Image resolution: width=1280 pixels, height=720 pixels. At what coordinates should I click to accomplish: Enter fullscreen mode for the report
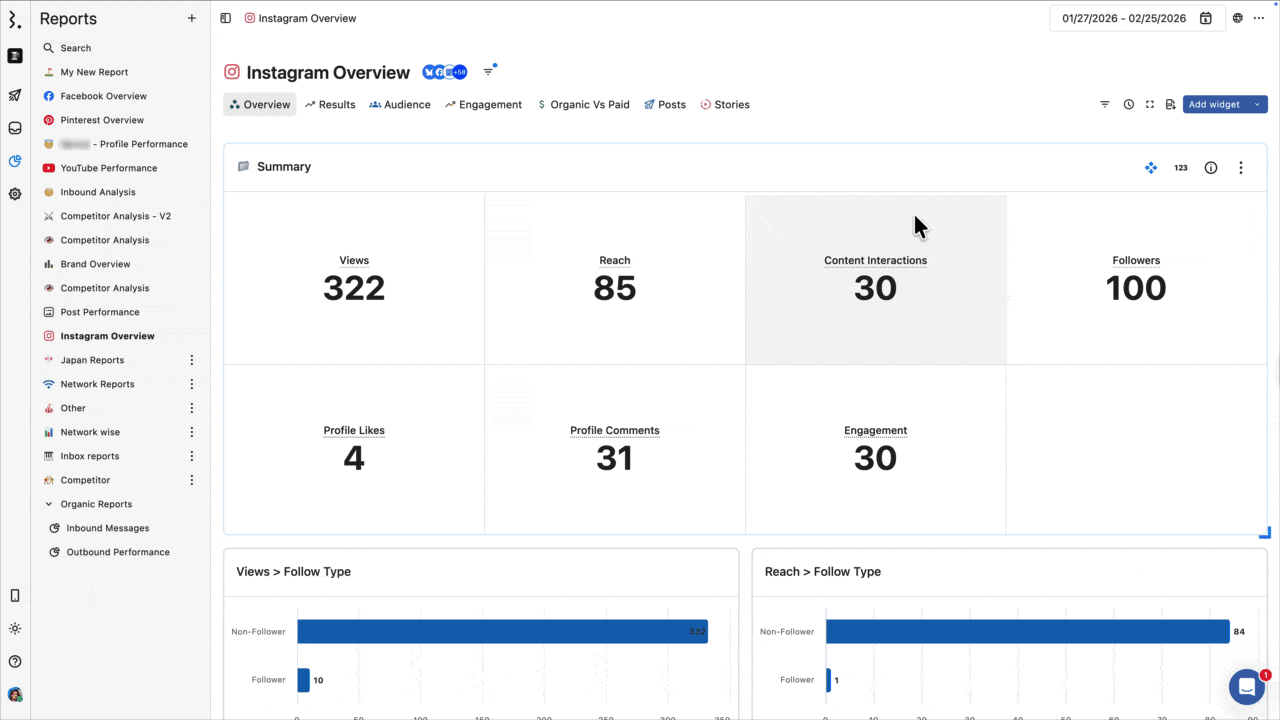[1150, 105]
